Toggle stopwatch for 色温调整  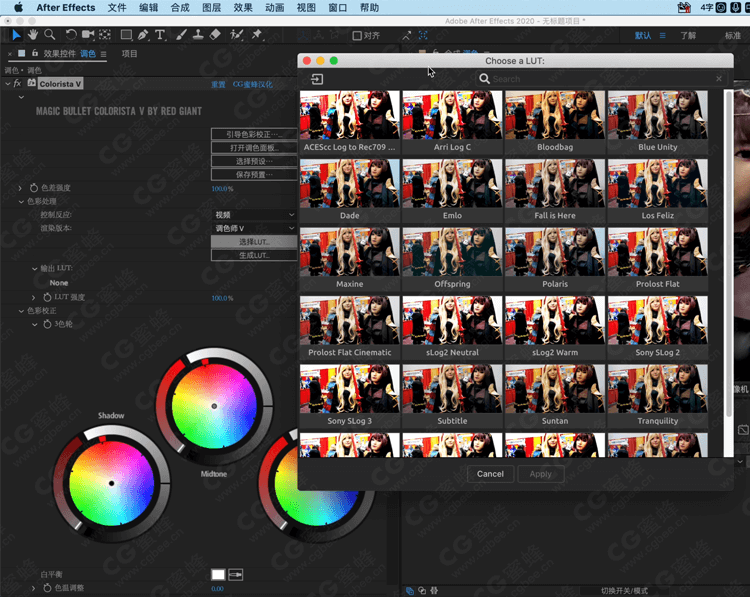[47, 588]
